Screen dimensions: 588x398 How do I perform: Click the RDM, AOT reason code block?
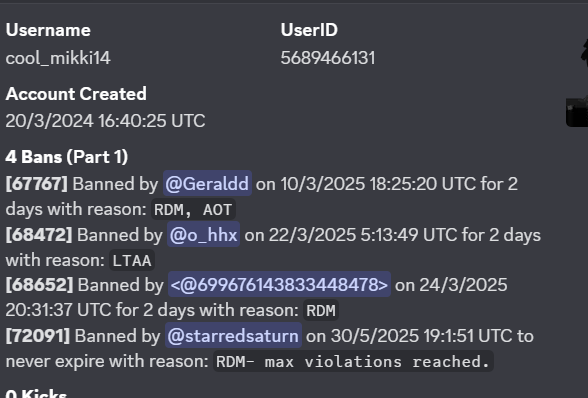193,210
